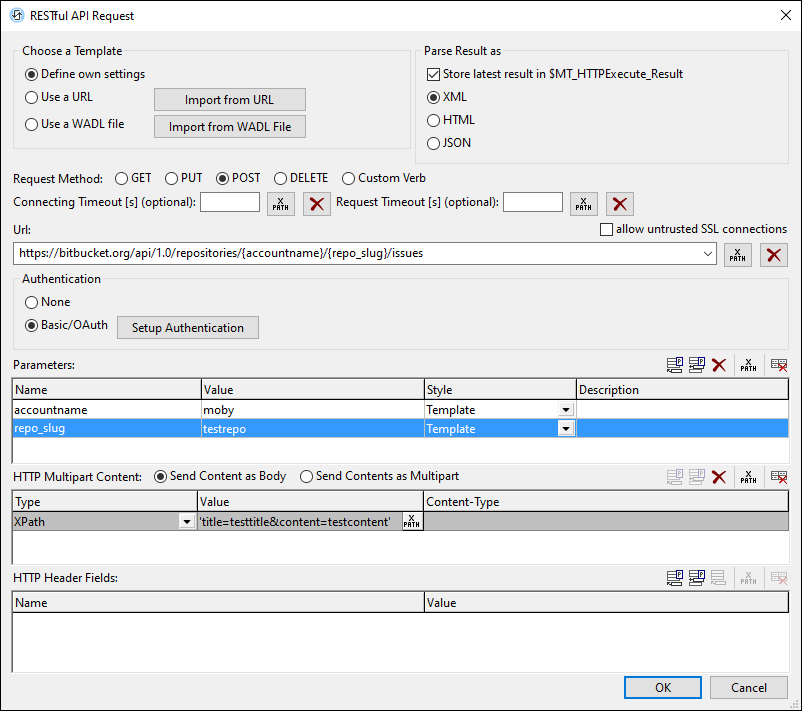Select JSON as parse result format

[433, 143]
